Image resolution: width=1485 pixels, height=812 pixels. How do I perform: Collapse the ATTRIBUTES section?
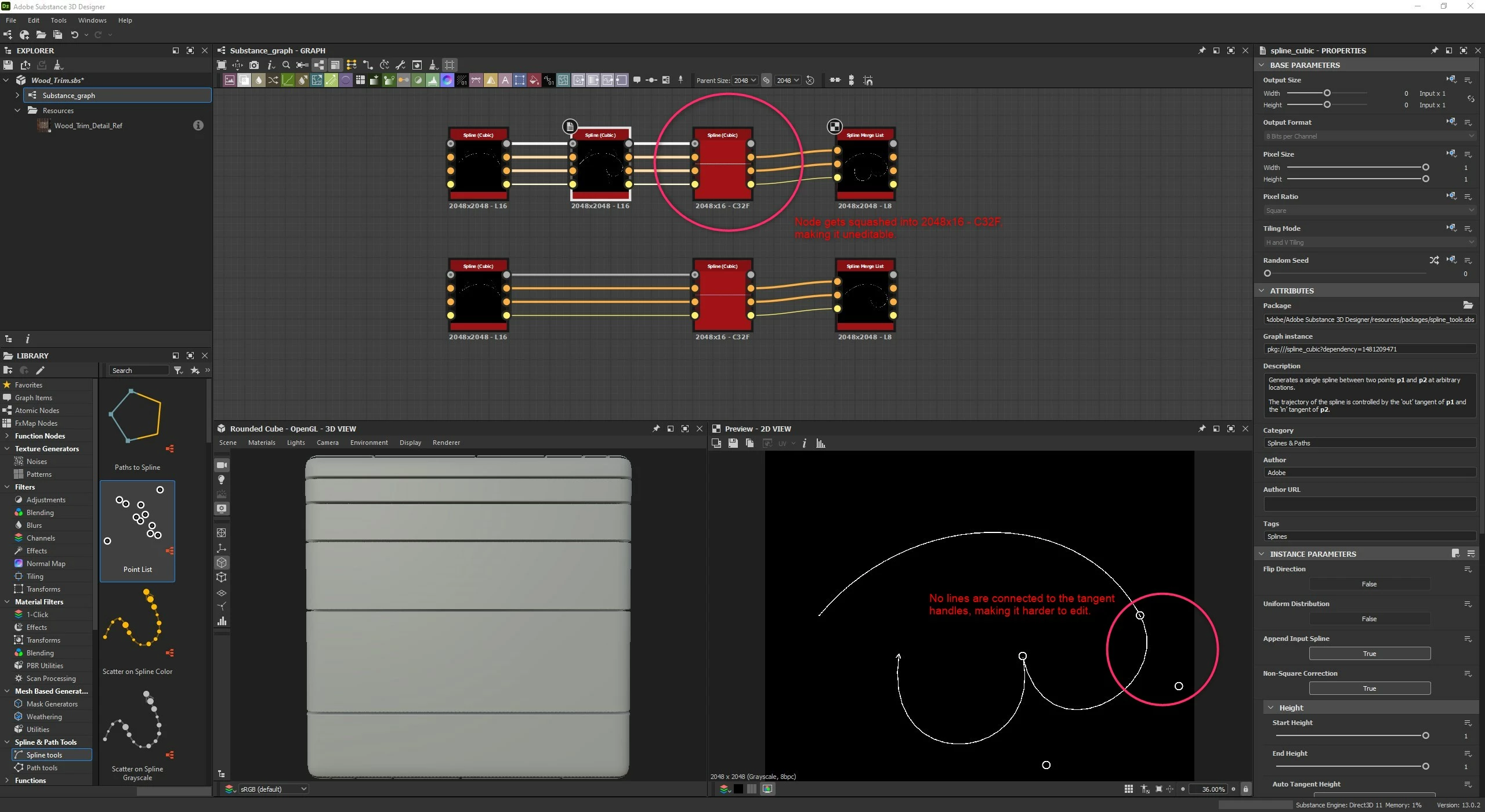pyautogui.click(x=1262, y=291)
